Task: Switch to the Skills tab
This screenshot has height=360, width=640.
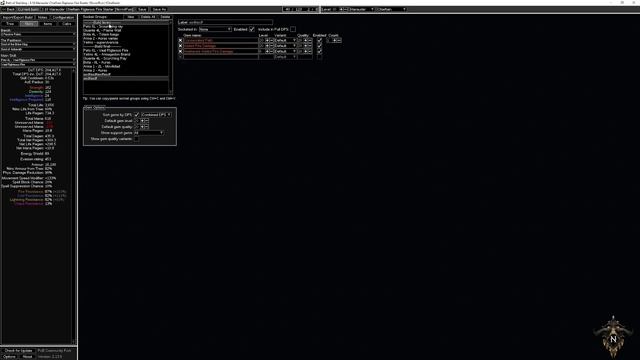Action: (29, 24)
